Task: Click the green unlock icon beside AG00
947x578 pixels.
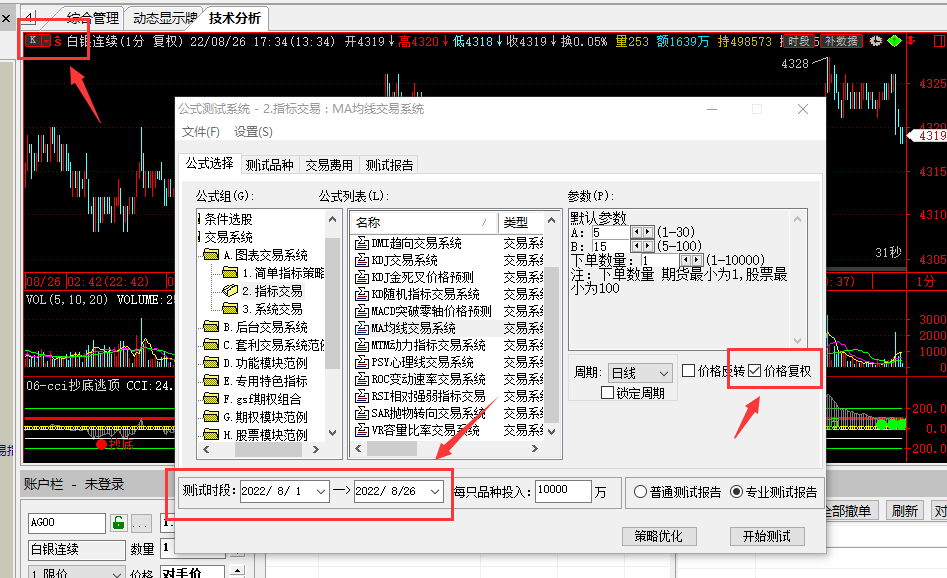Action: [x=118, y=522]
